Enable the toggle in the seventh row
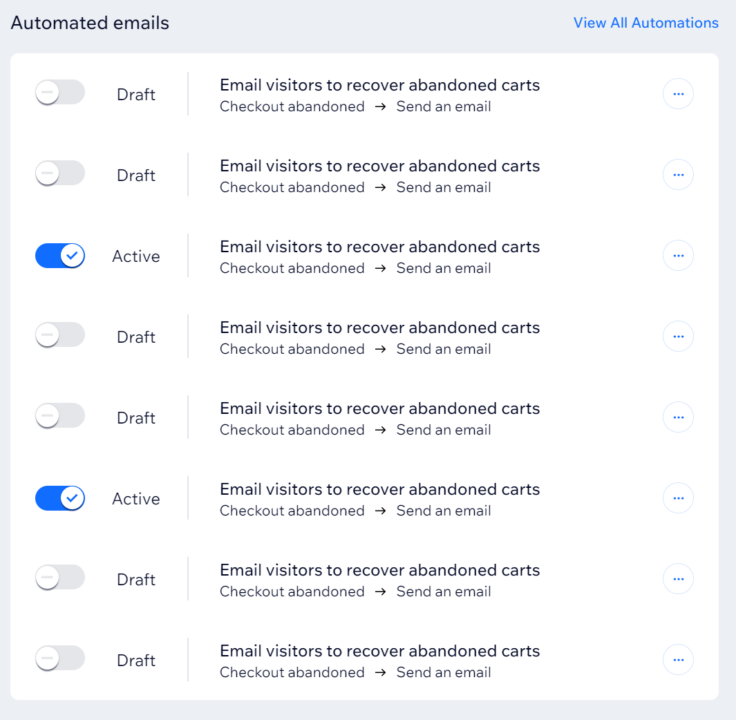736x720 pixels. (x=60, y=578)
